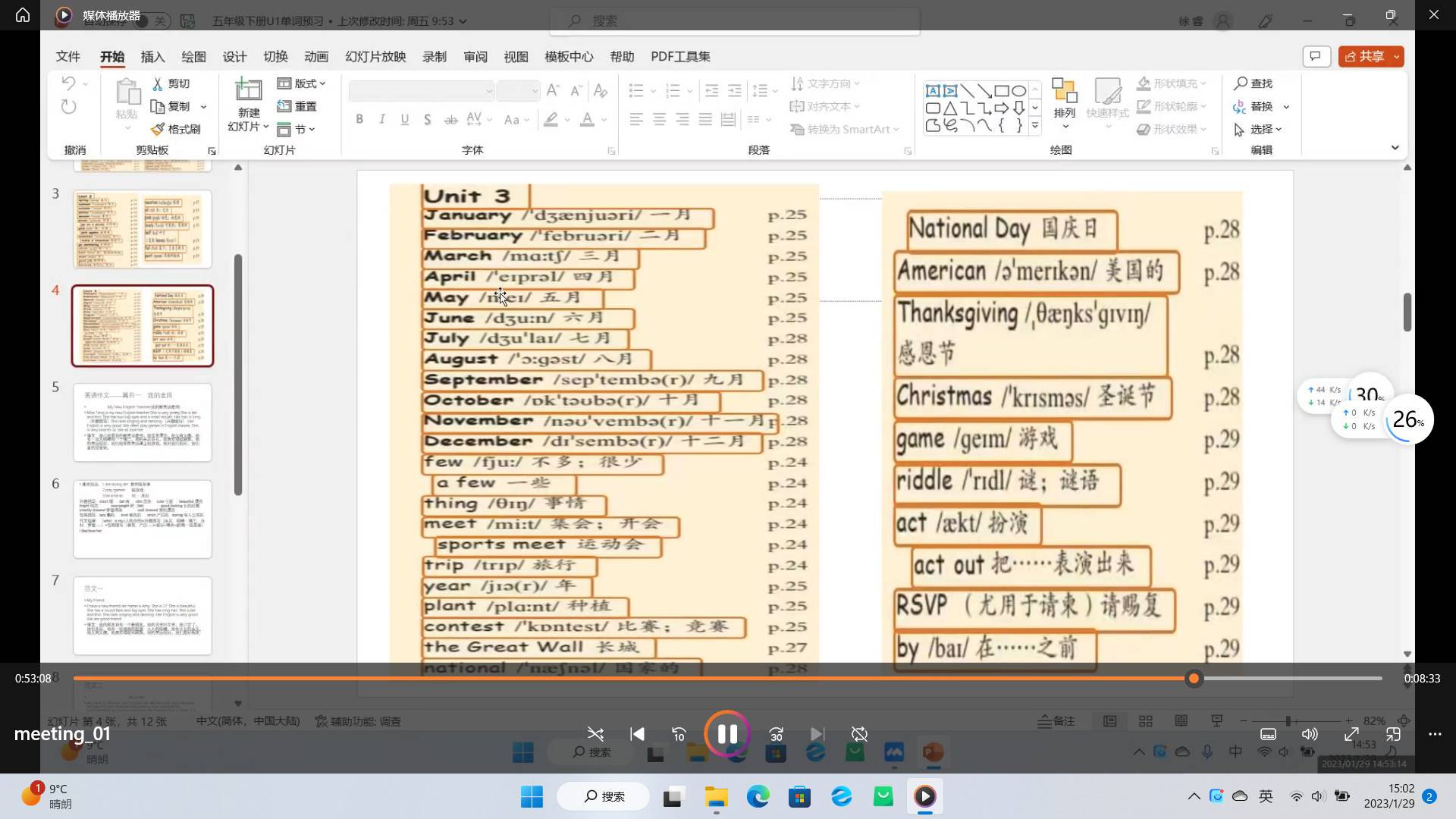
Task: Increase font size with A-up icon
Action: click(553, 91)
